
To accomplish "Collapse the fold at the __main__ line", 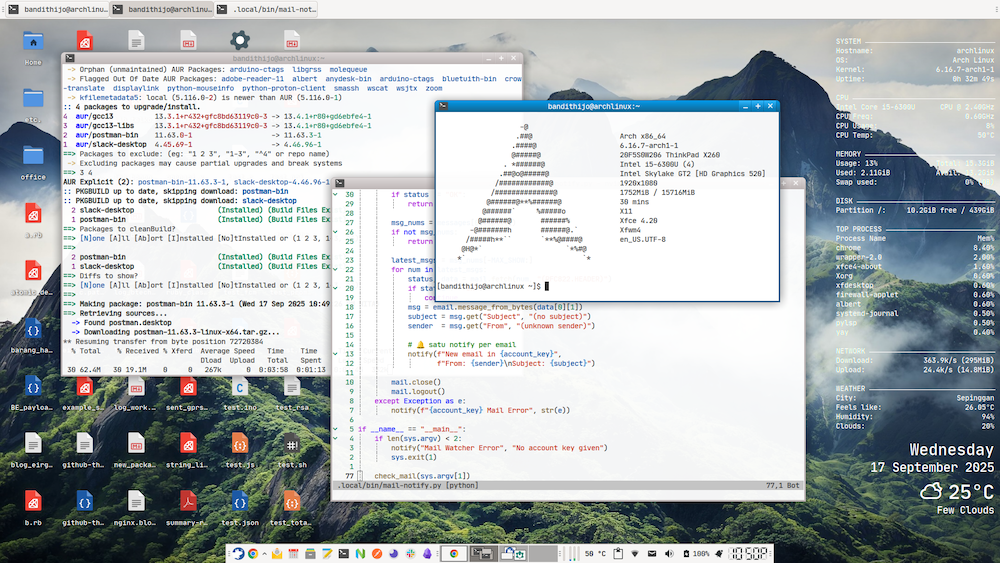I will tap(336, 429).
